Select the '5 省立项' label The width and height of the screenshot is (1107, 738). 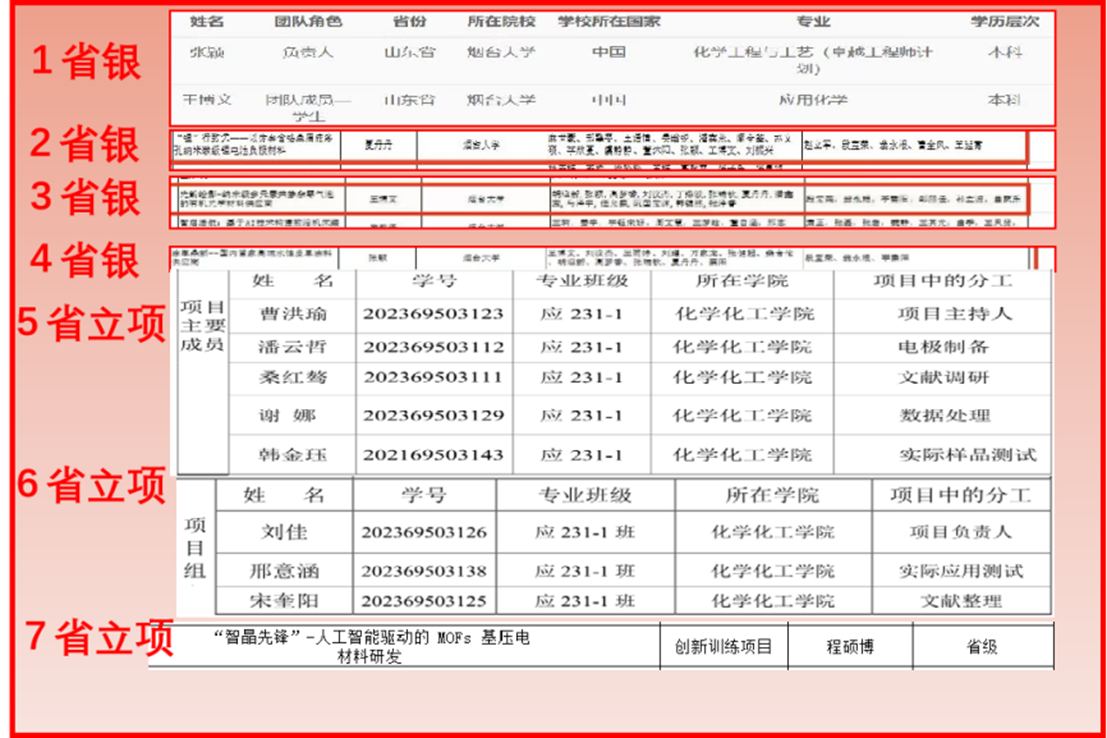pos(91,323)
